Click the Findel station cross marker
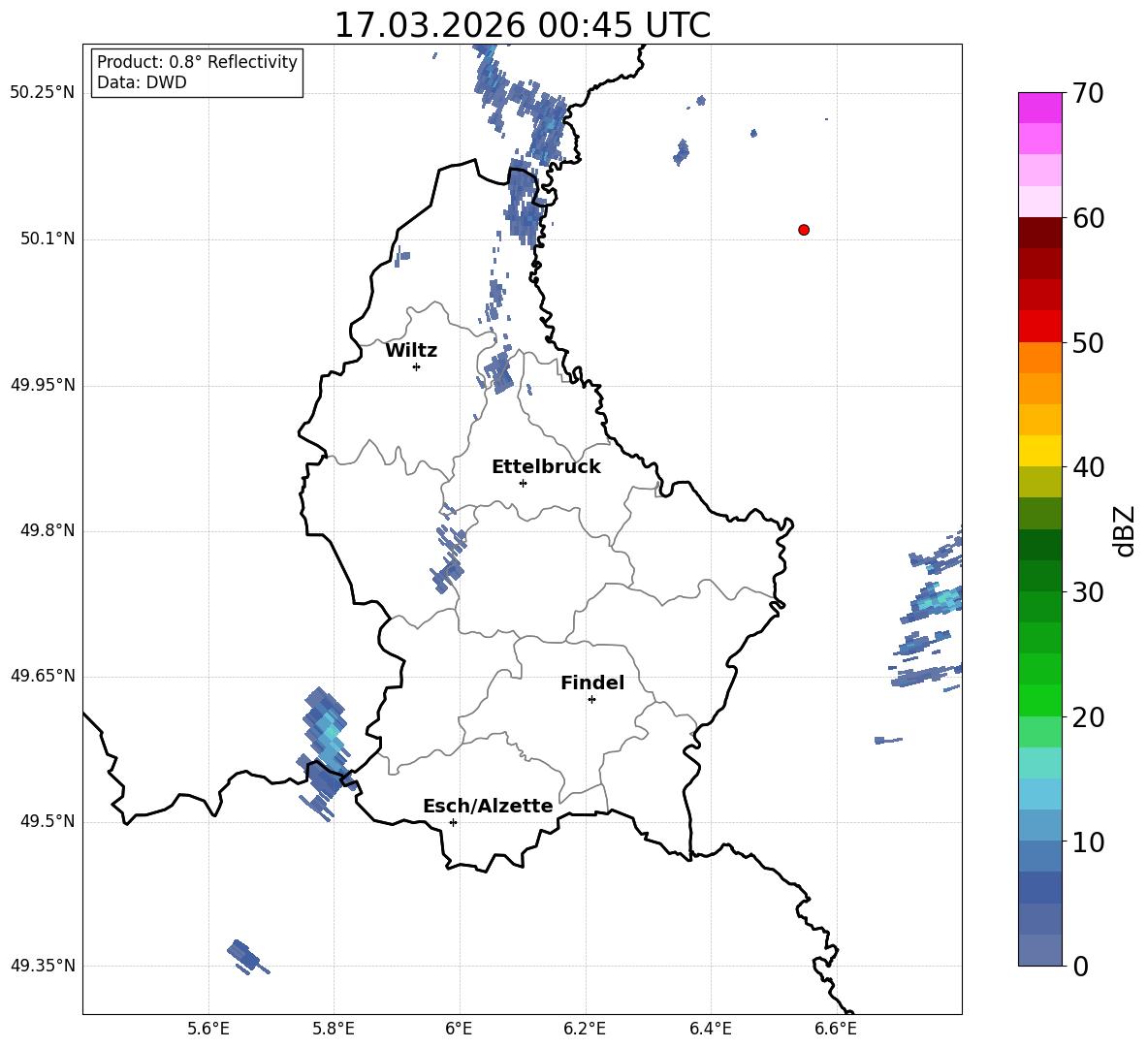Image resolution: width=1148 pixels, height=1048 pixels. point(591,700)
